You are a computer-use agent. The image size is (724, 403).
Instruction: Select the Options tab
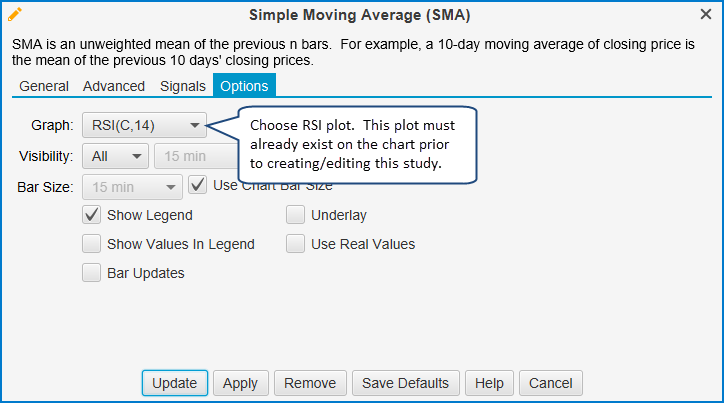point(244,87)
